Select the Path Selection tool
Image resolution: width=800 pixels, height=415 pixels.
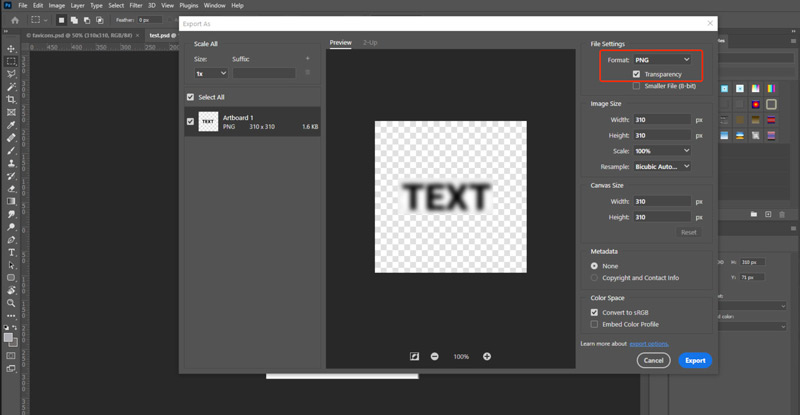(11, 265)
